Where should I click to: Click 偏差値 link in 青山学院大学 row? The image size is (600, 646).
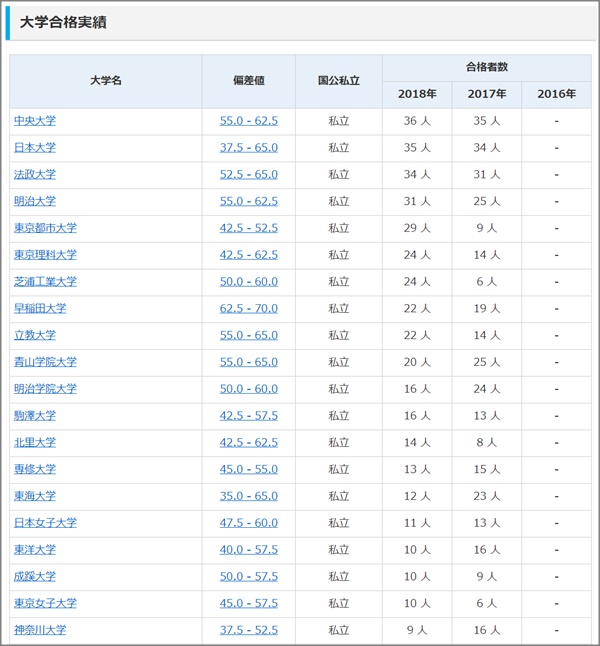click(x=248, y=362)
